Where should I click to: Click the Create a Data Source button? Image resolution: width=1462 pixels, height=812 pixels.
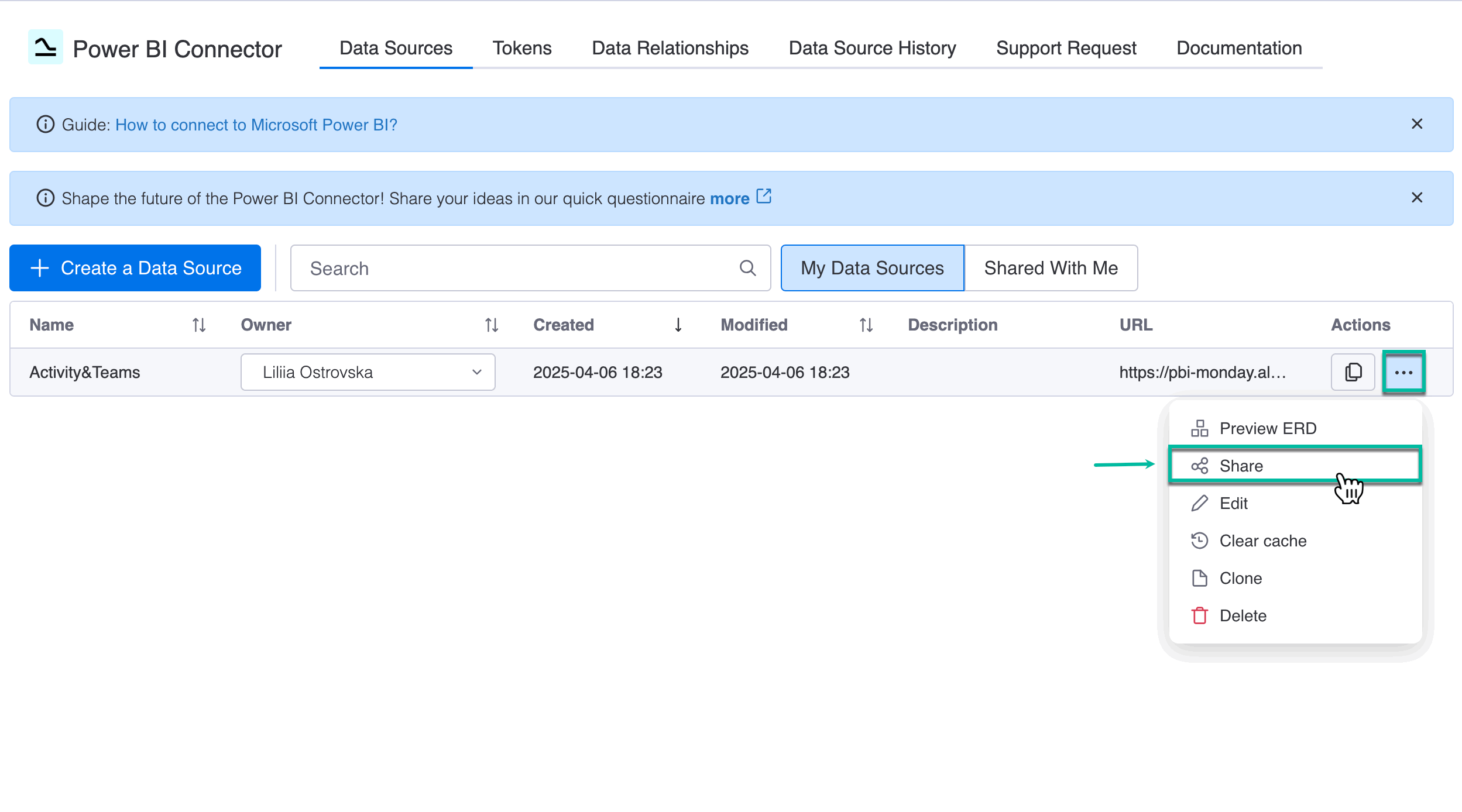click(x=135, y=268)
